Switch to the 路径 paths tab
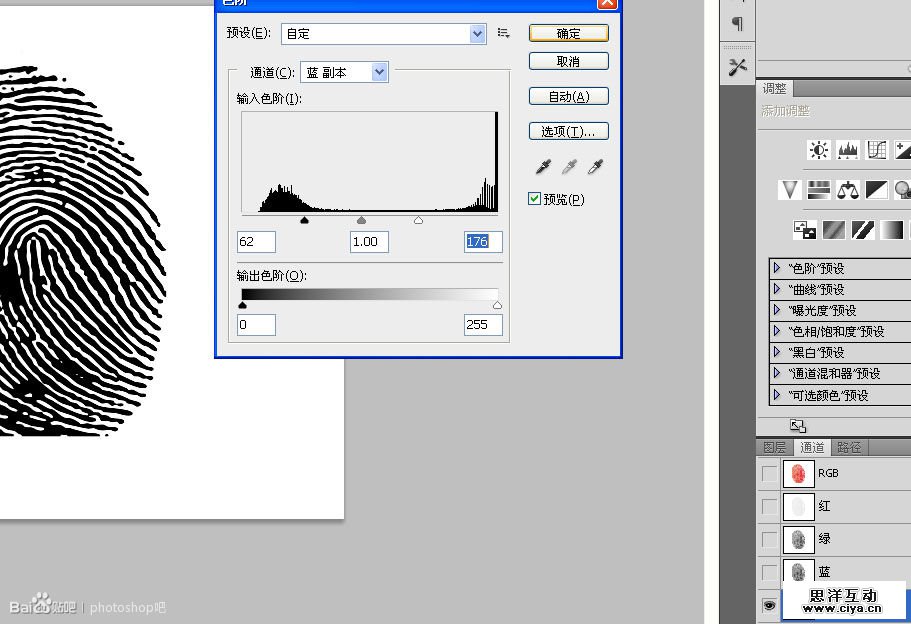This screenshot has width=911, height=624. 849,447
